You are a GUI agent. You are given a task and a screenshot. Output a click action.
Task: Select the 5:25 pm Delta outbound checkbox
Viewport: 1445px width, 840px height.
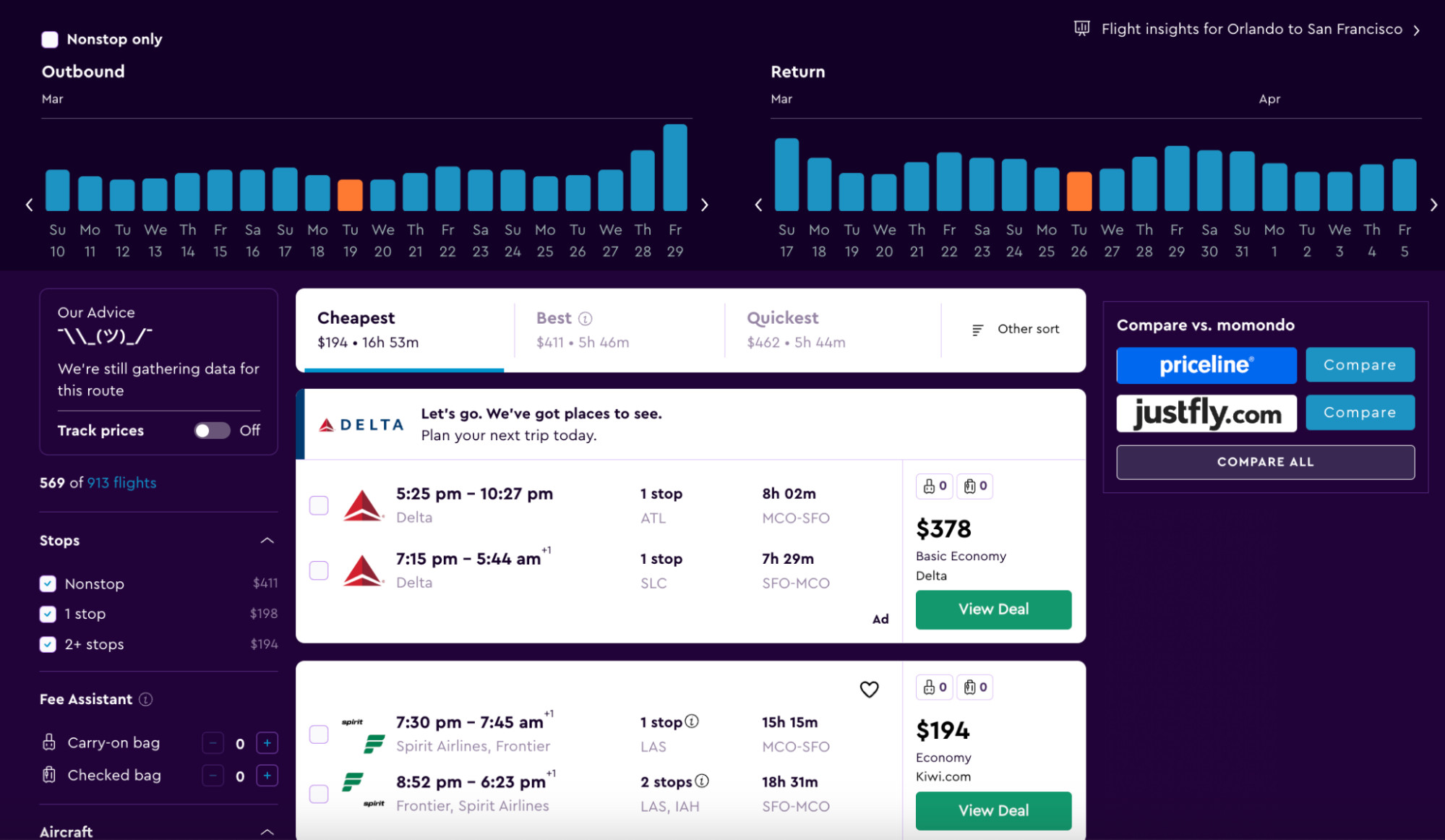(319, 505)
